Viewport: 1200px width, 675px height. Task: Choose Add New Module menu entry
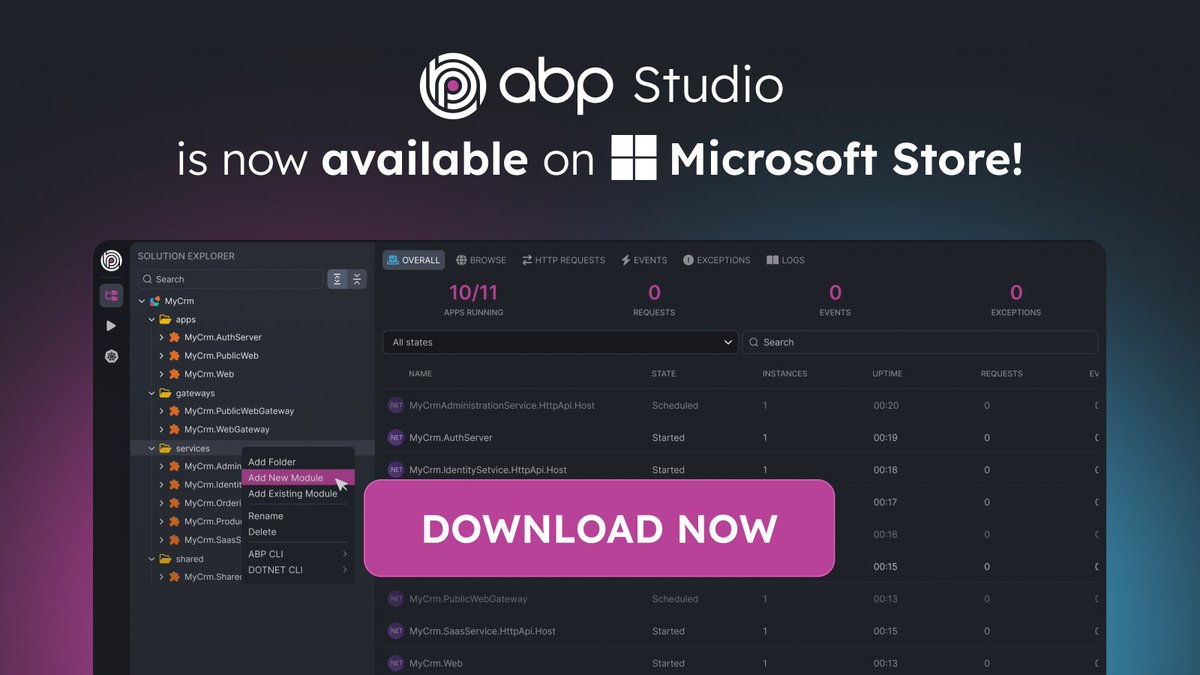(x=298, y=478)
